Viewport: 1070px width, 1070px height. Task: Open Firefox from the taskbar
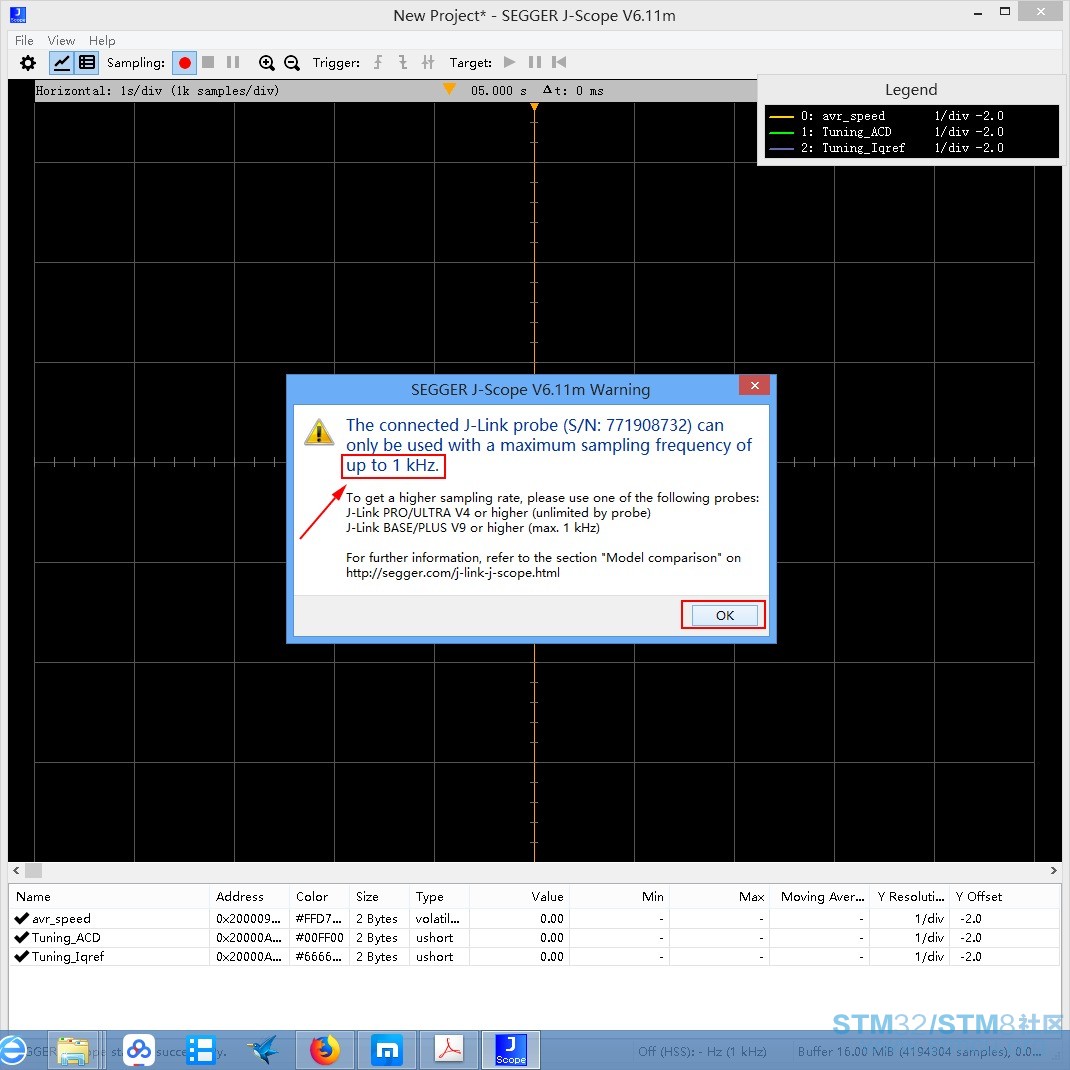[x=325, y=1050]
